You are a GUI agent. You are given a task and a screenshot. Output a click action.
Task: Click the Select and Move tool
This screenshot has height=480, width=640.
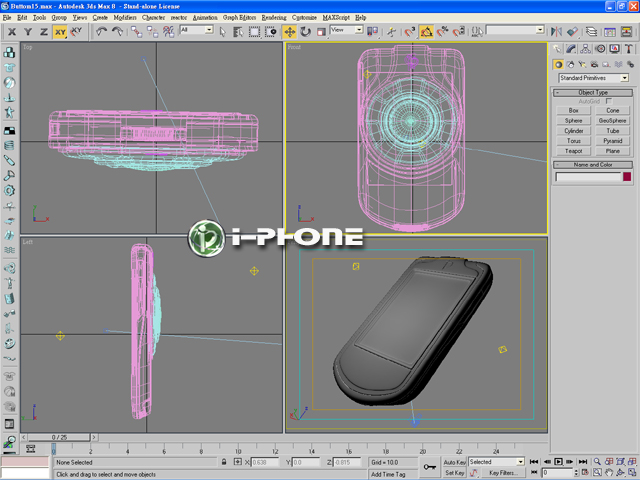pyautogui.click(x=289, y=31)
